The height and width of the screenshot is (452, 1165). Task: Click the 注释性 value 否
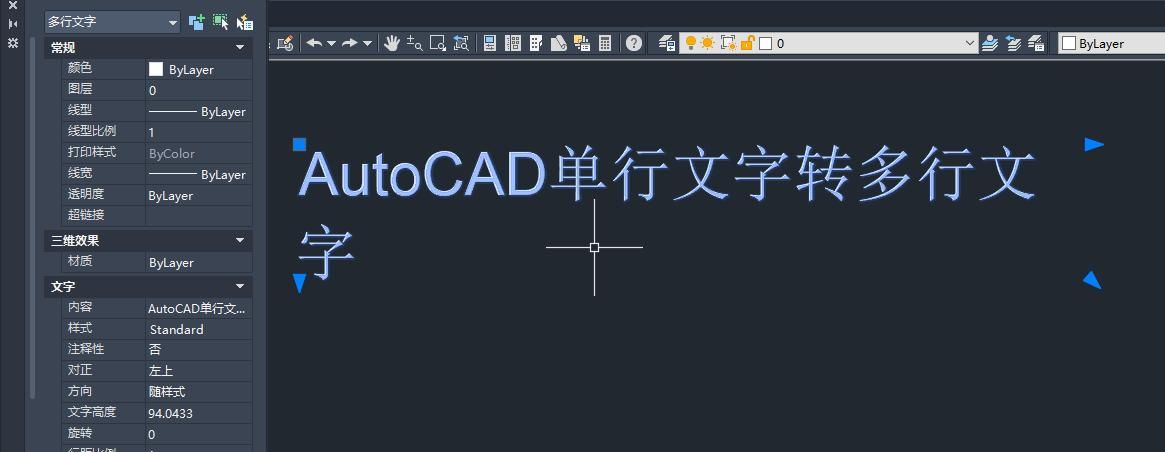(x=199, y=349)
